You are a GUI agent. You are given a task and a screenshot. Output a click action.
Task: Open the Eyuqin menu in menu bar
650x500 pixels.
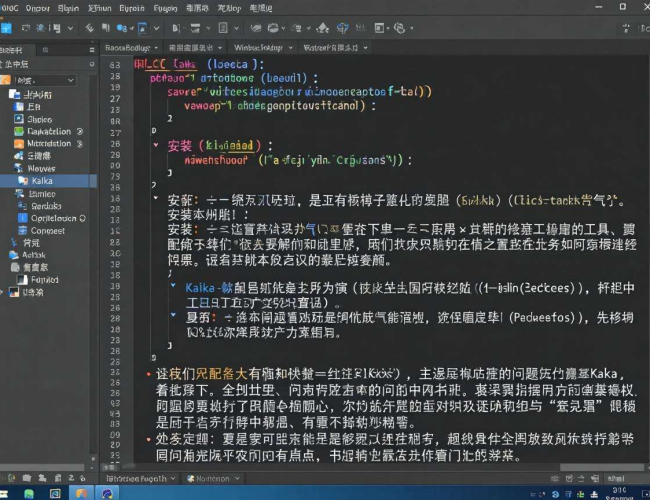pyautogui.click(x=165, y=8)
